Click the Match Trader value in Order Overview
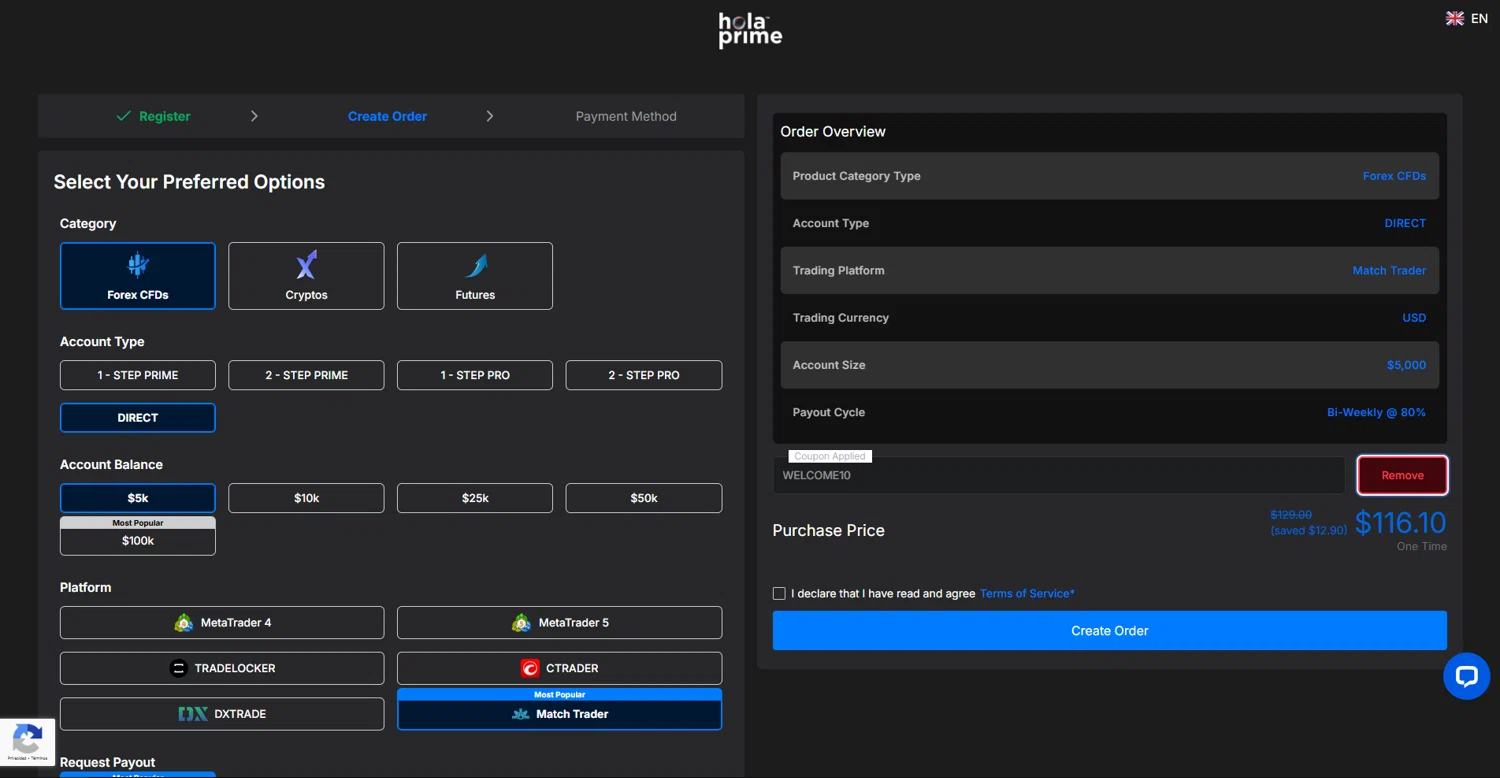 point(1389,271)
